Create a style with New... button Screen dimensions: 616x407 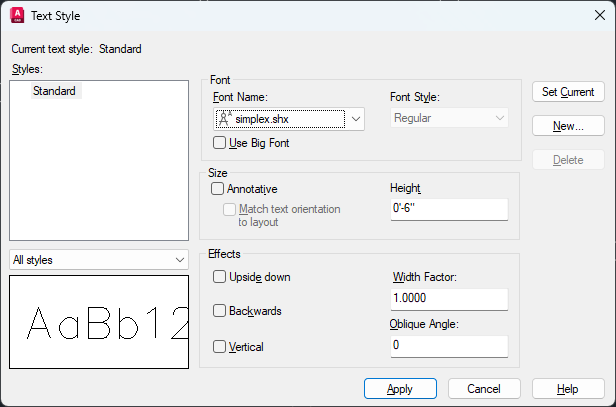pyautogui.click(x=568, y=126)
